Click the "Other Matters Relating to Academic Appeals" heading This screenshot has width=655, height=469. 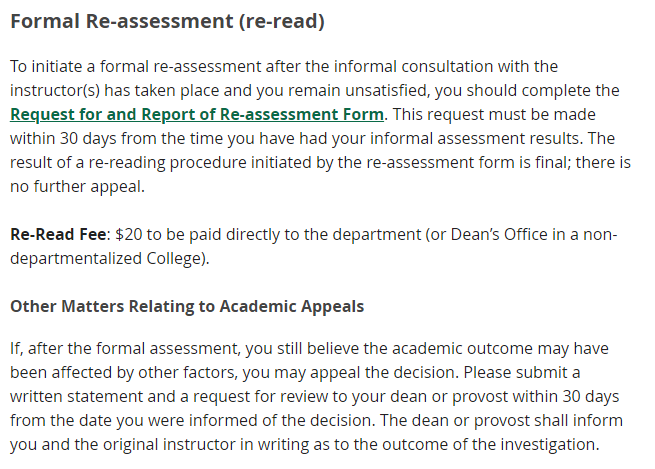click(187, 306)
